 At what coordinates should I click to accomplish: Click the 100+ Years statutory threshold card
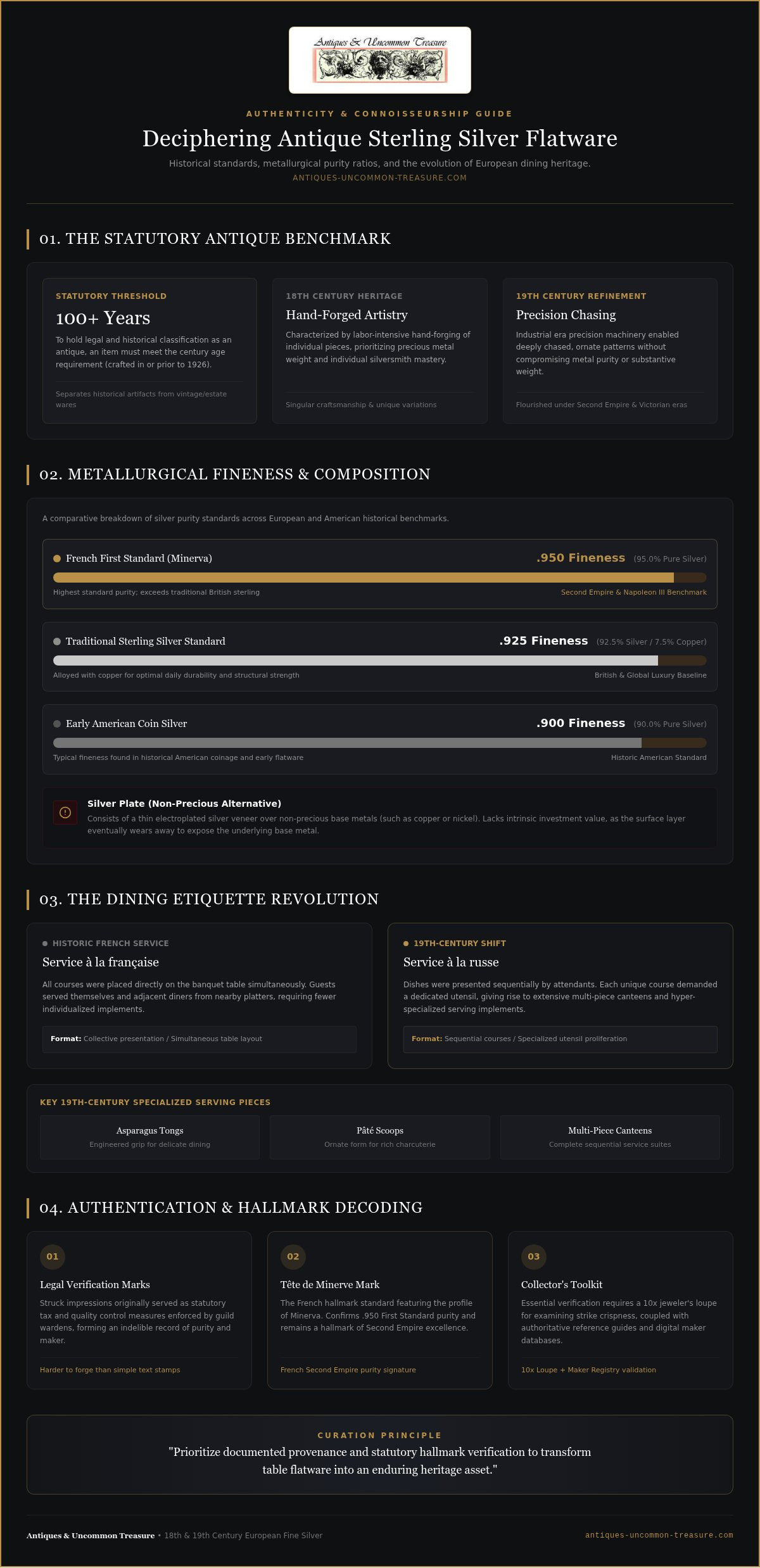point(150,351)
